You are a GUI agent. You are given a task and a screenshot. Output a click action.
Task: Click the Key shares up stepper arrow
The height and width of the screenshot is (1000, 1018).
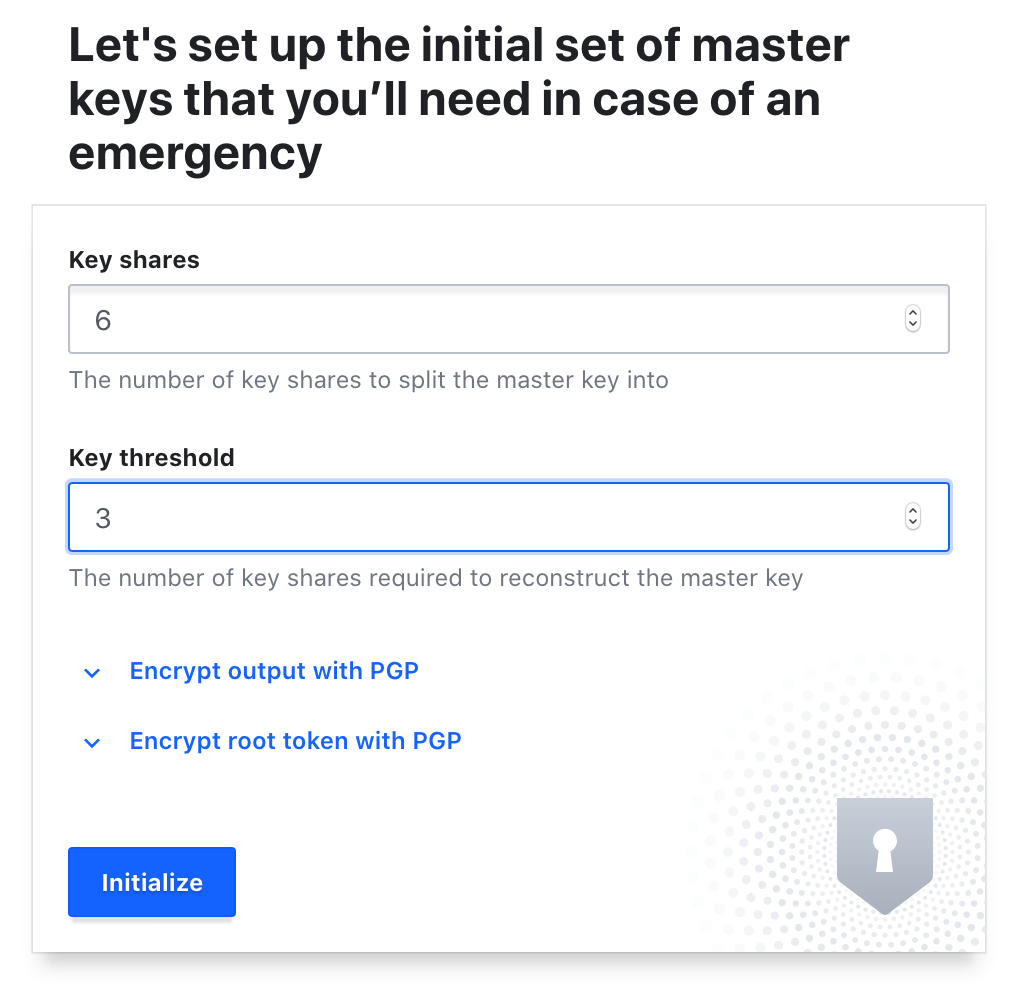click(x=913, y=312)
